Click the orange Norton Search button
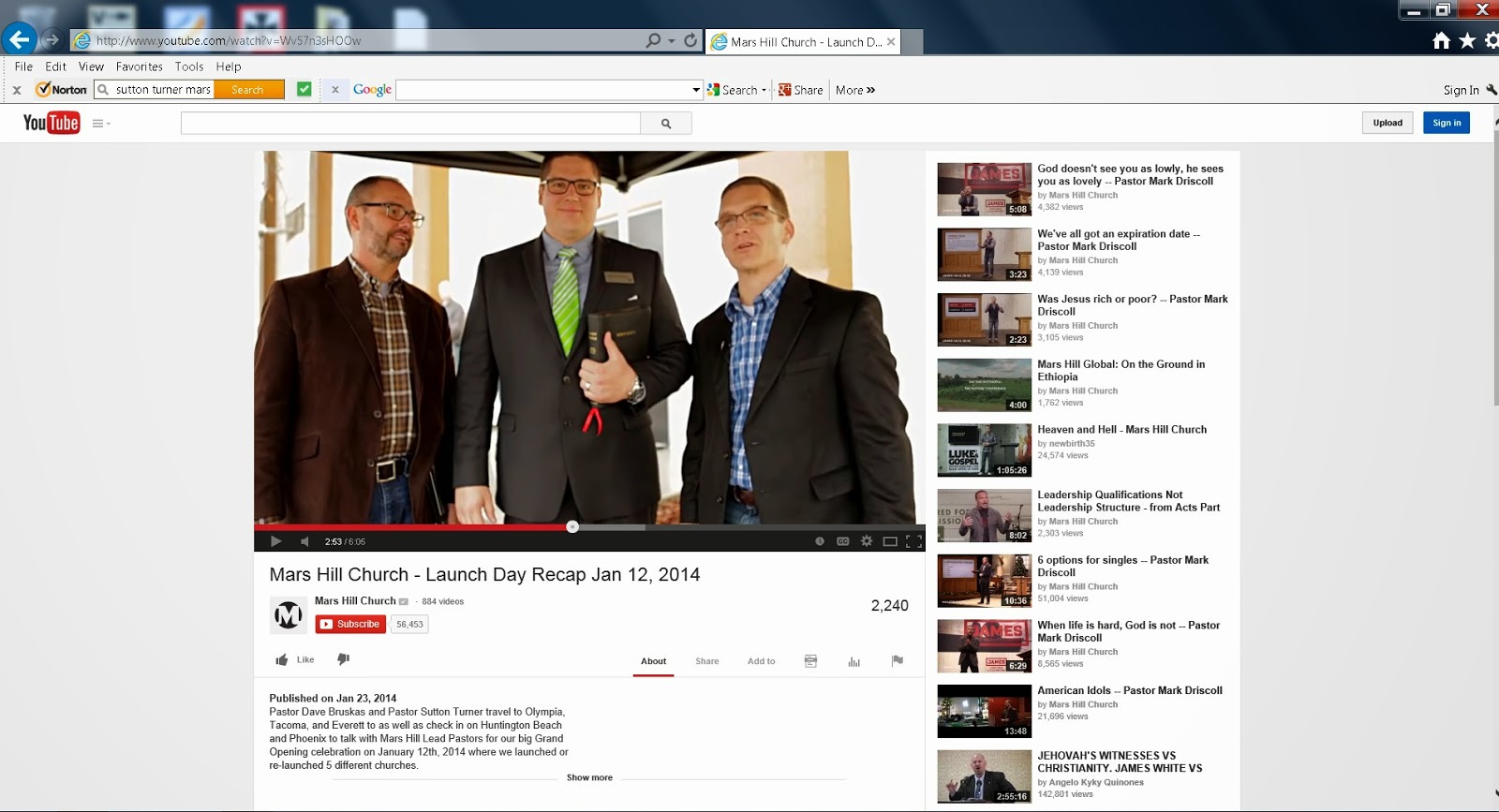1499x812 pixels. click(248, 90)
